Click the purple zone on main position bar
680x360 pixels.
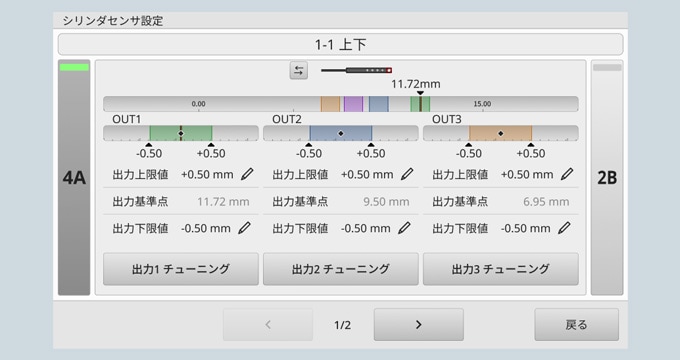coord(353,104)
